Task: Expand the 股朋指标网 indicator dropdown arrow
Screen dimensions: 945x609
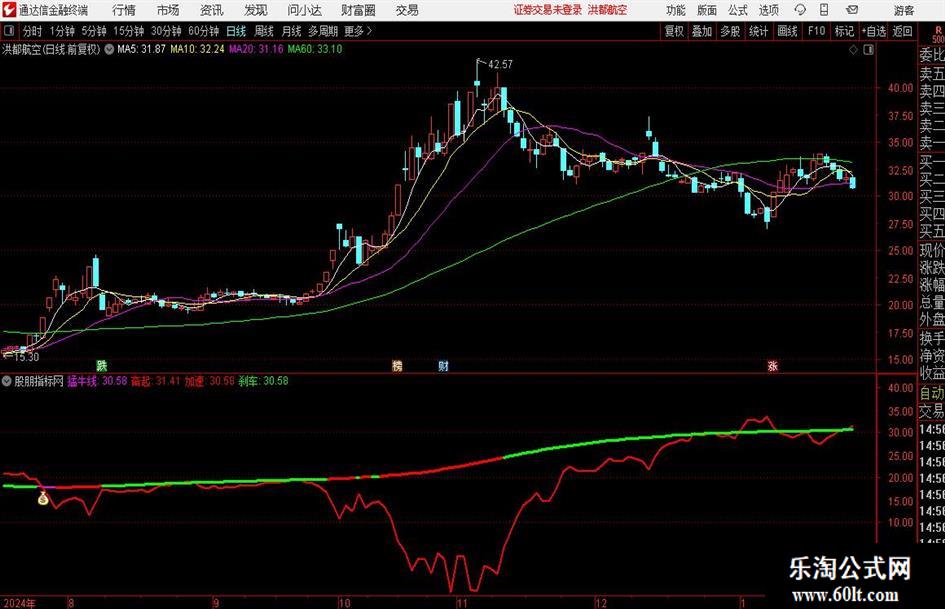Action: (7, 381)
